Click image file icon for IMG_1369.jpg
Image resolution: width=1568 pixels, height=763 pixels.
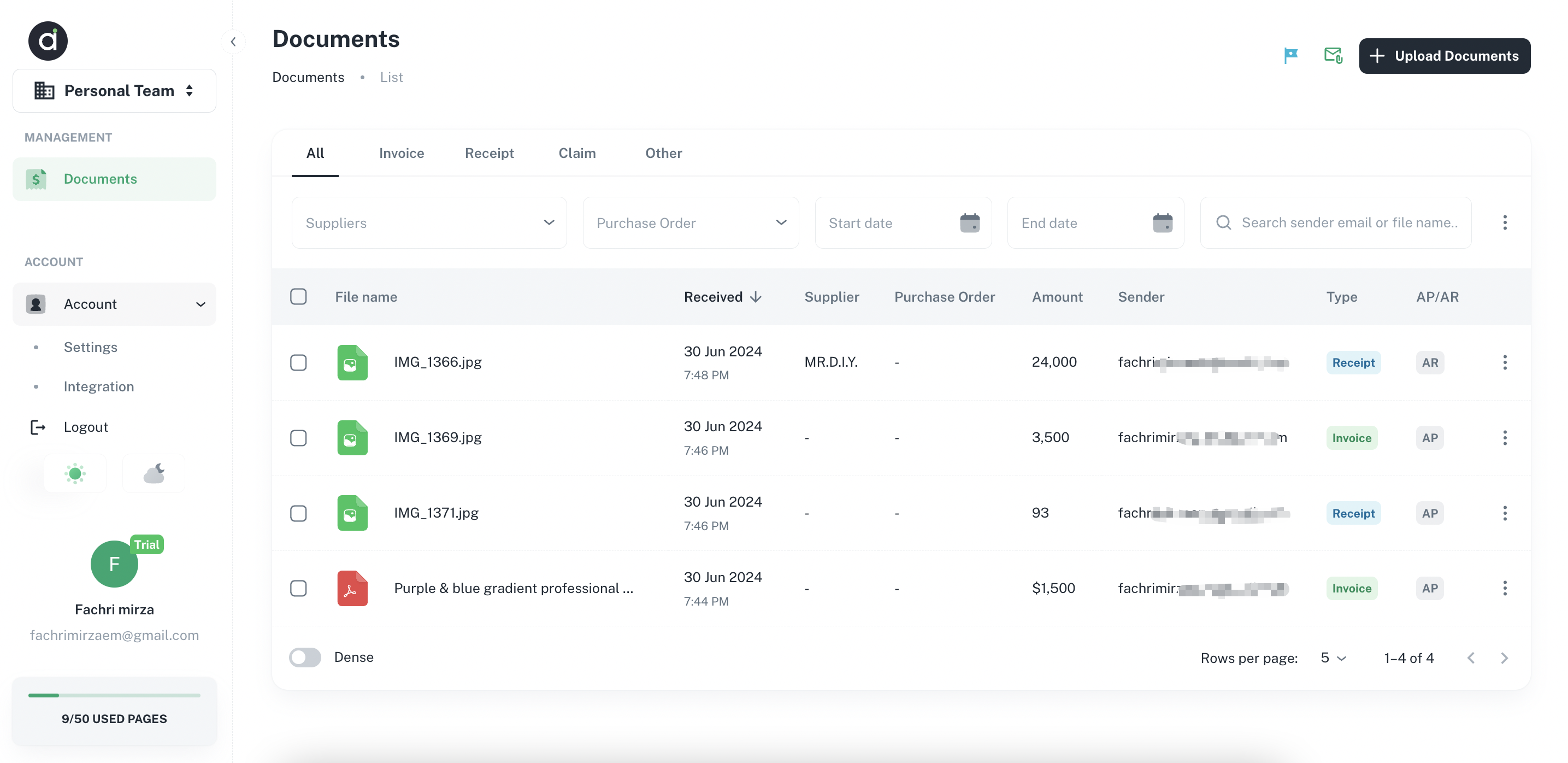352,438
